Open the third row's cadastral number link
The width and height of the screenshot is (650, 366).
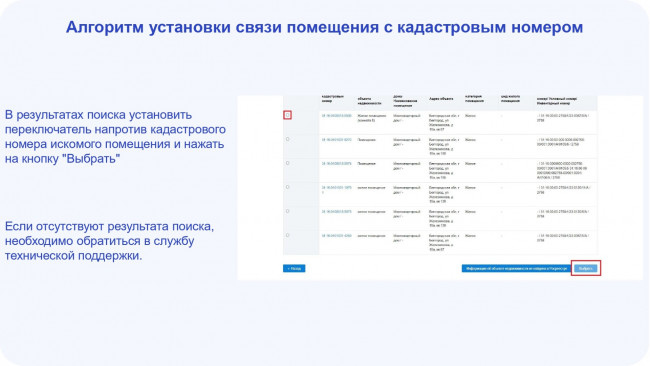(337, 164)
